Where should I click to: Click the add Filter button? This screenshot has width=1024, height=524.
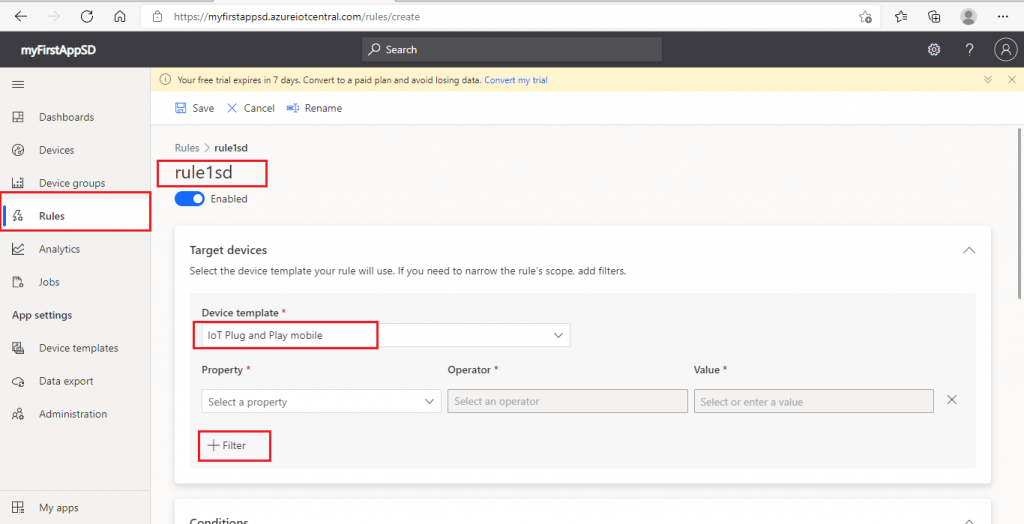[x=227, y=445]
